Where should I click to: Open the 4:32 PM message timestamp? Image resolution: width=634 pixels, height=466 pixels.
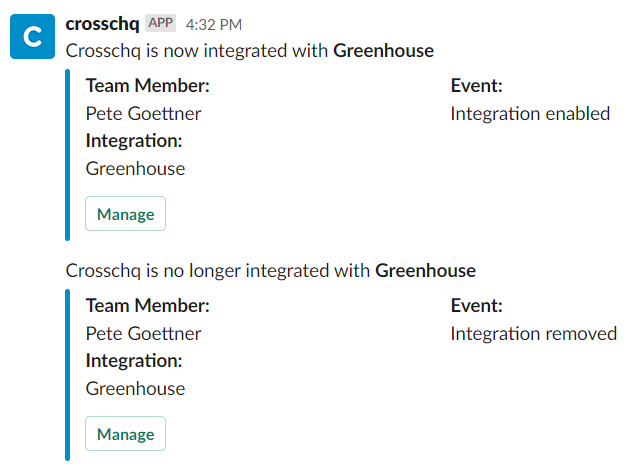213,25
